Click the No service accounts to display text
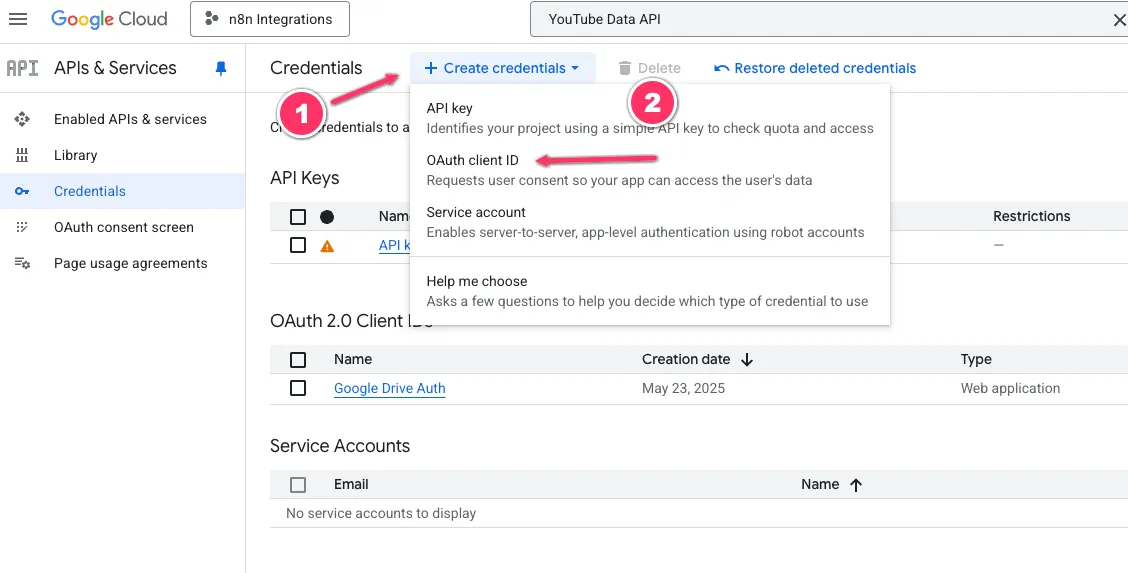Image resolution: width=1128 pixels, height=573 pixels. (x=381, y=513)
